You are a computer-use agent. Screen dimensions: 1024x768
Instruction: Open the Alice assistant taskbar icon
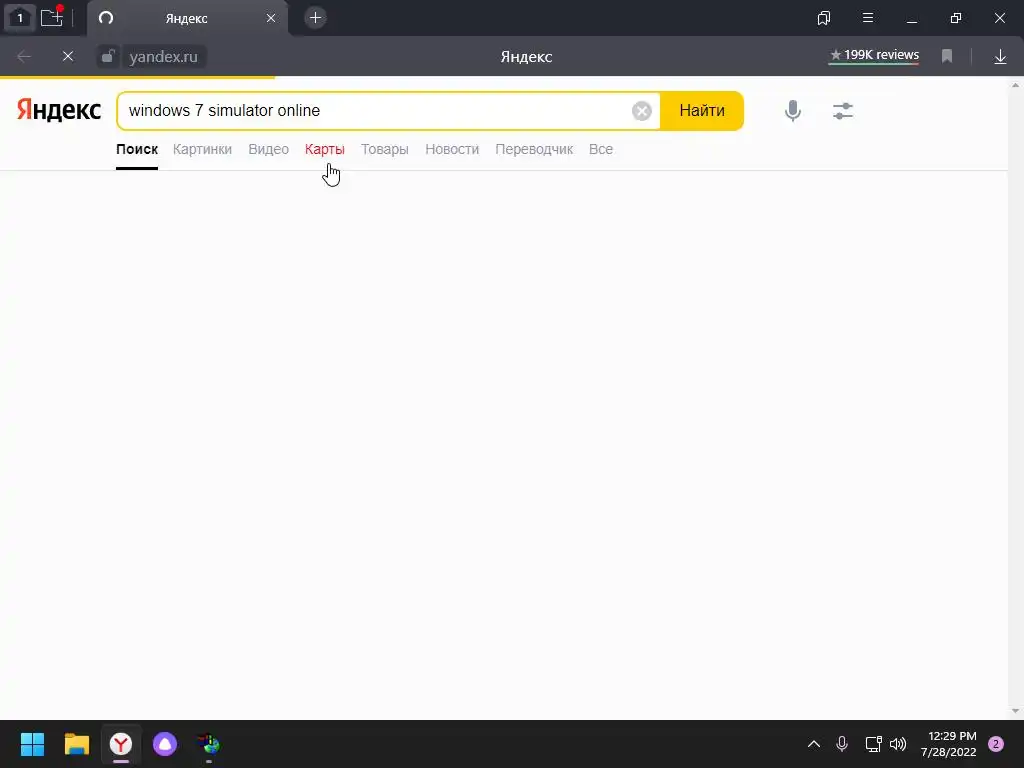coord(165,744)
